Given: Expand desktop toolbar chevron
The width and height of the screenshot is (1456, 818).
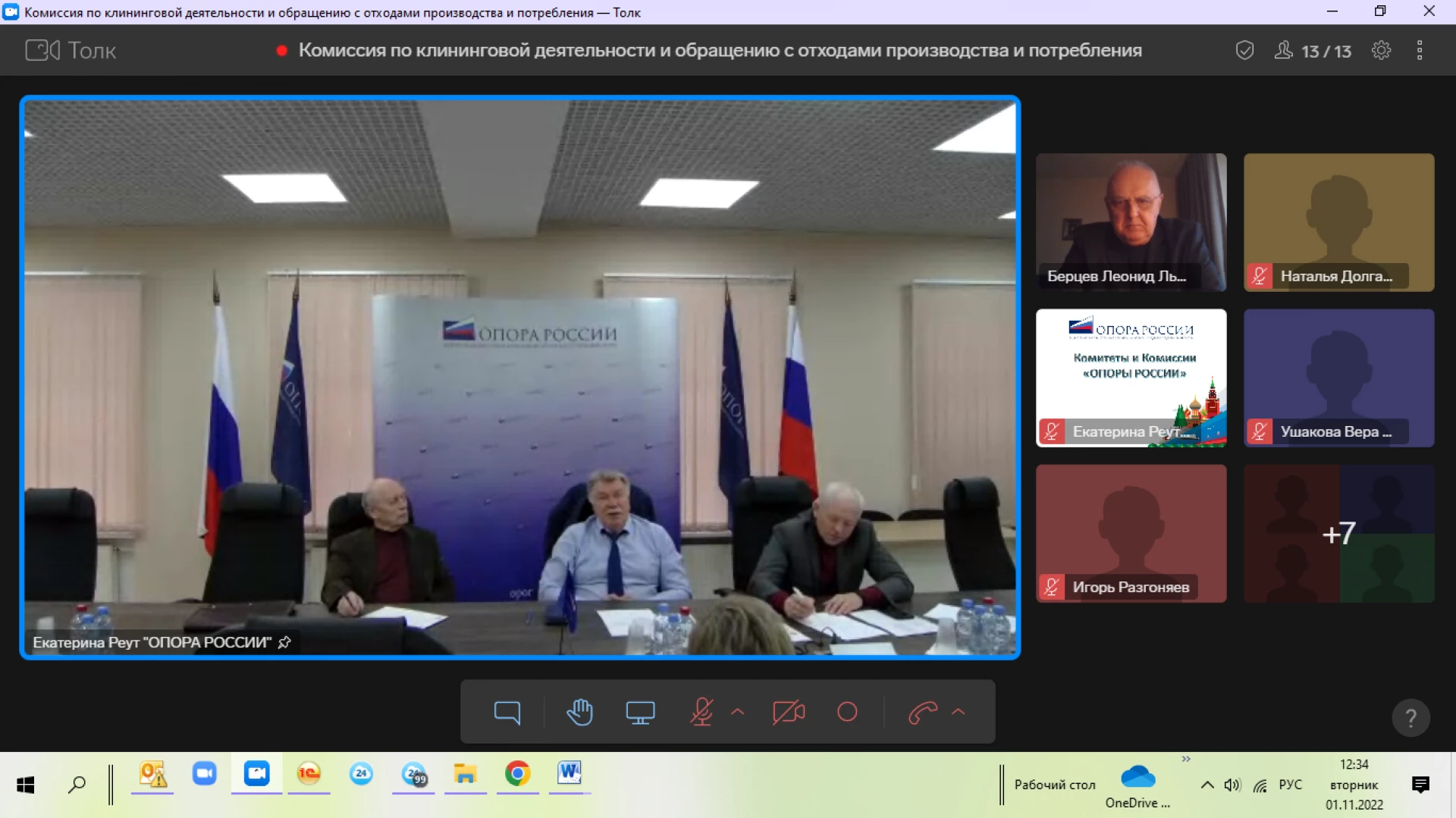Looking at the screenshot, I should click(x=1186, y=759).
